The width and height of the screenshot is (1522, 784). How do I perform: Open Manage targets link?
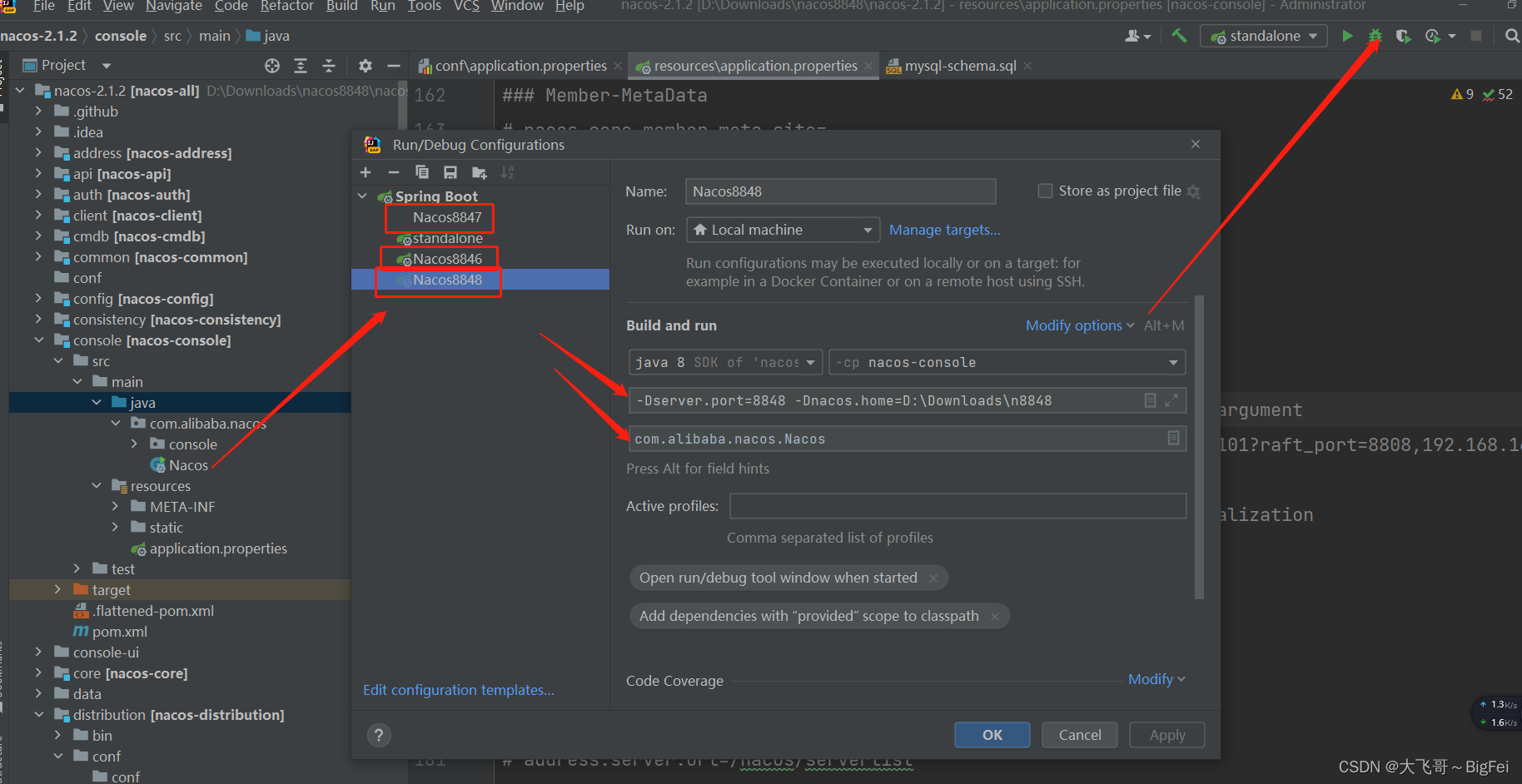point(944,230)
